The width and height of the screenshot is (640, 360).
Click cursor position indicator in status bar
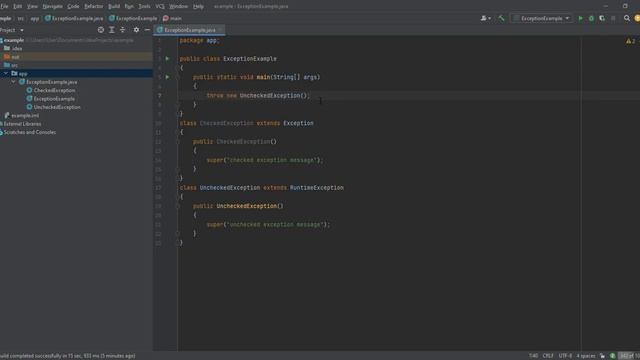click(533, 356)
